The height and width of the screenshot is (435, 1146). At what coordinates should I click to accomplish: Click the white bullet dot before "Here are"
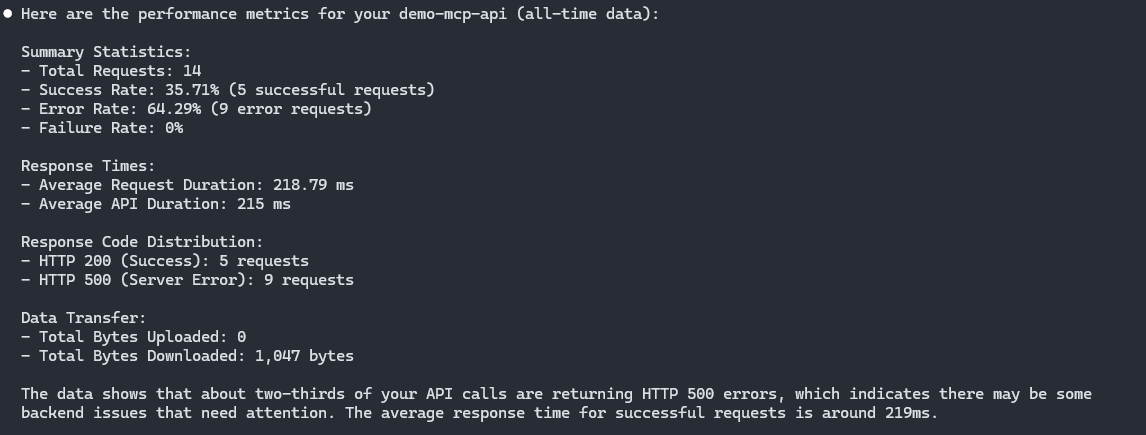[x=7, y=15]
